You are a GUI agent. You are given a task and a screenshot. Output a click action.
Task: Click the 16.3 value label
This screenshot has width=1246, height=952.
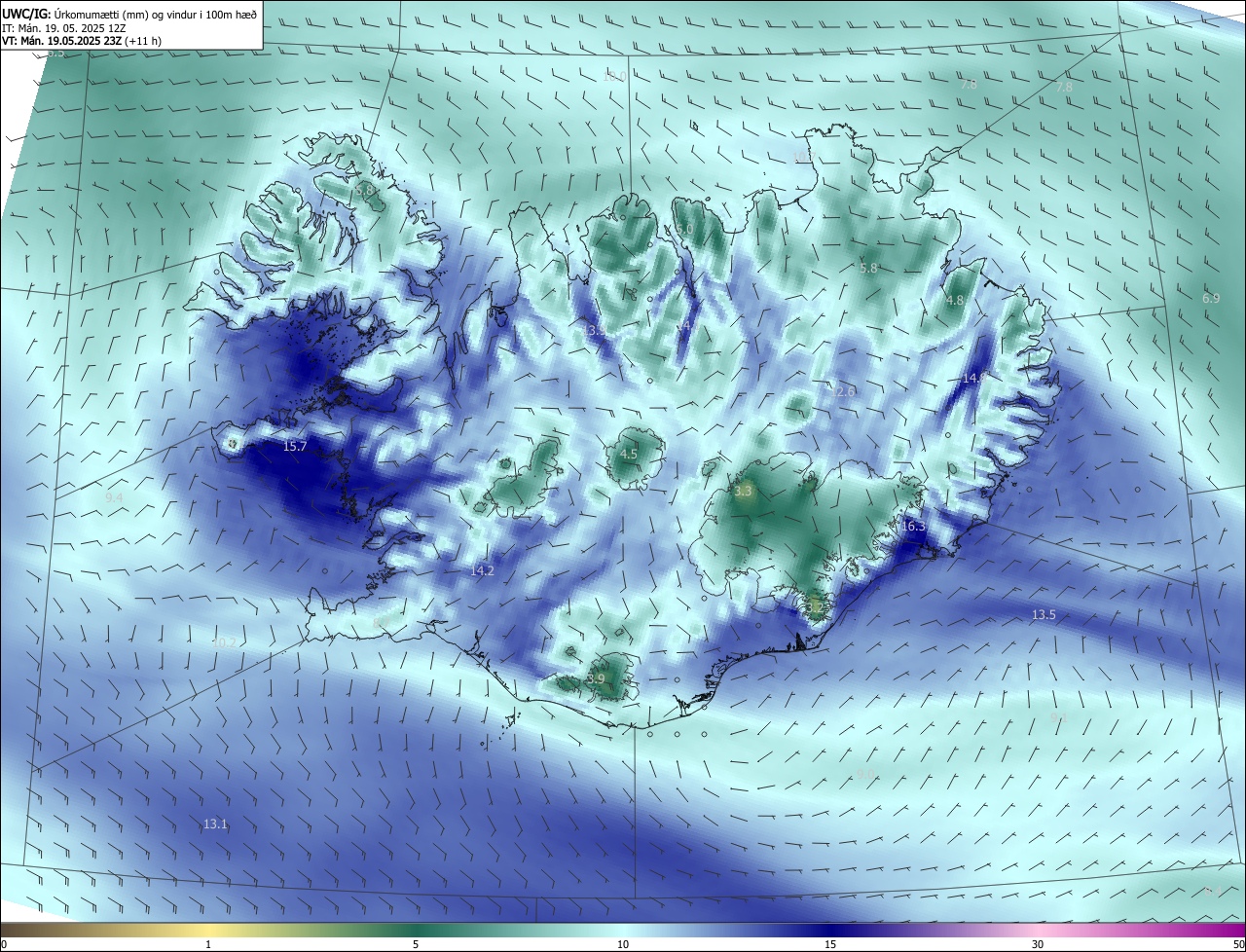914,527
